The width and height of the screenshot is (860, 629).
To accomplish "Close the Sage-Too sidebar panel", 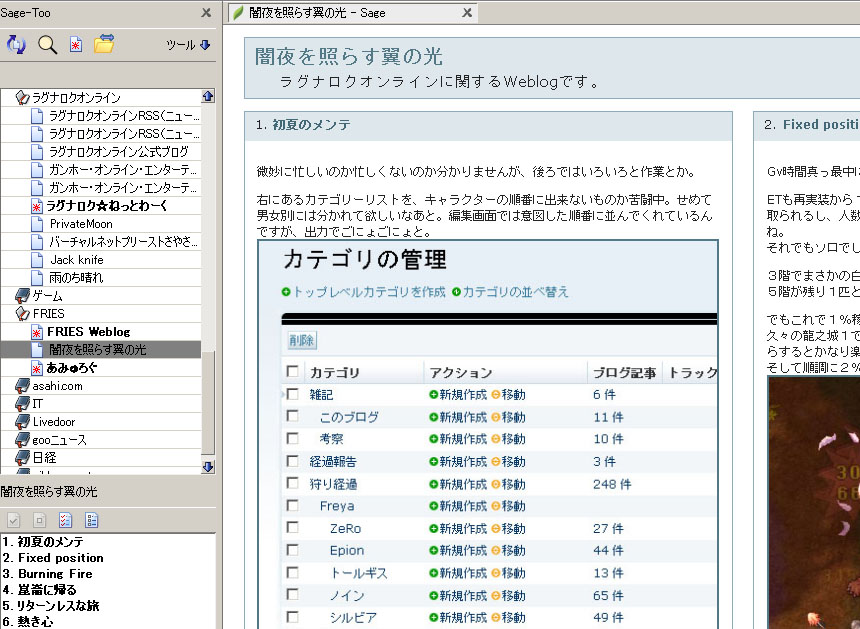I will click(x=206, y=13).
